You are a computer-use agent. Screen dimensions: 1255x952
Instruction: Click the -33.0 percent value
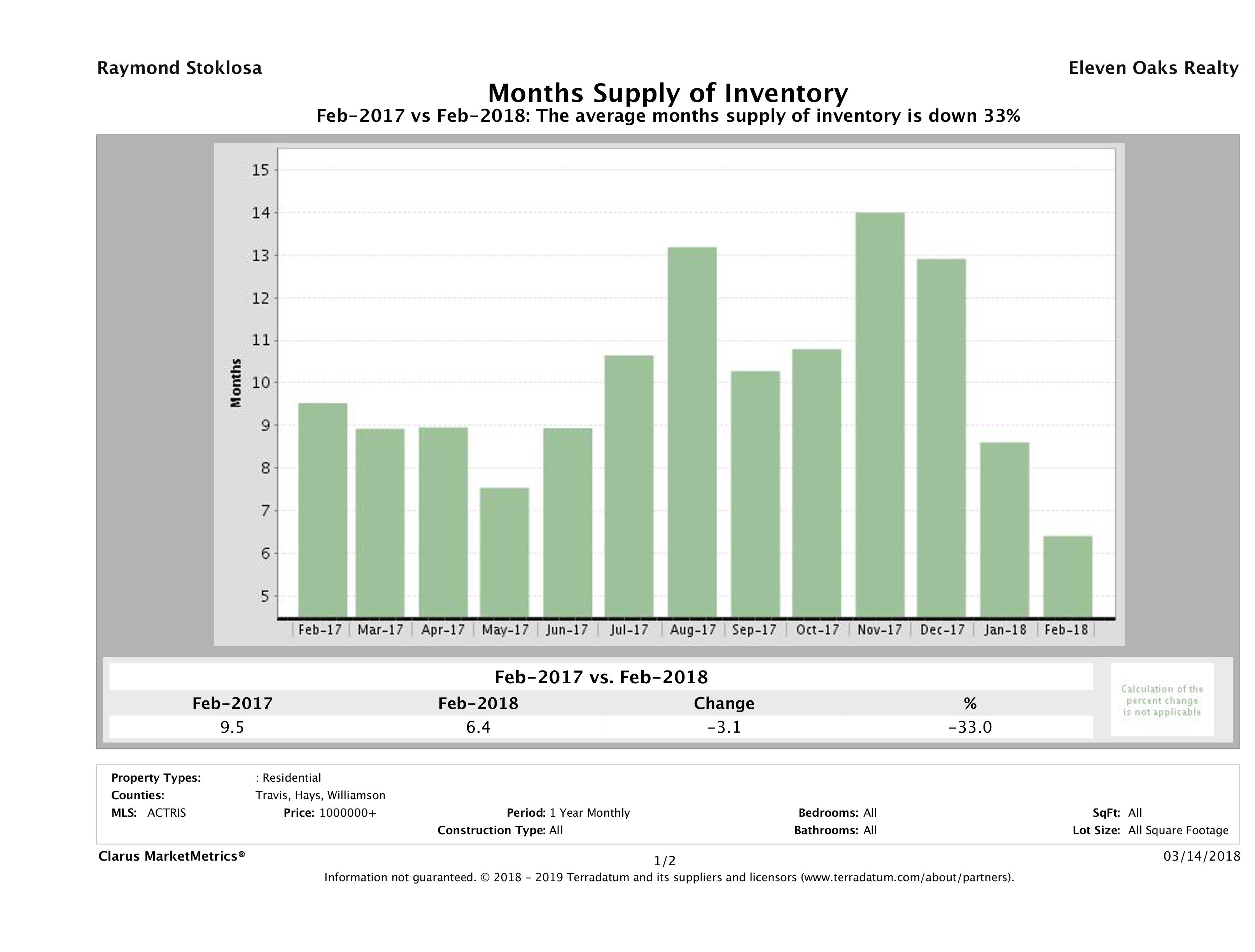(970, 727)
